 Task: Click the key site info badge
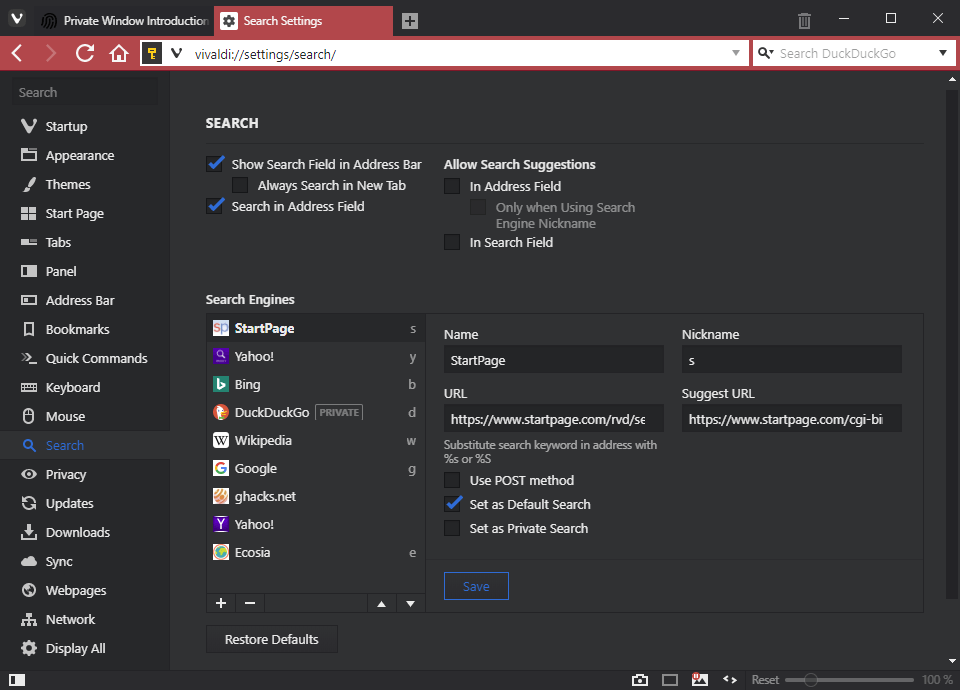[x=152, y=54]
